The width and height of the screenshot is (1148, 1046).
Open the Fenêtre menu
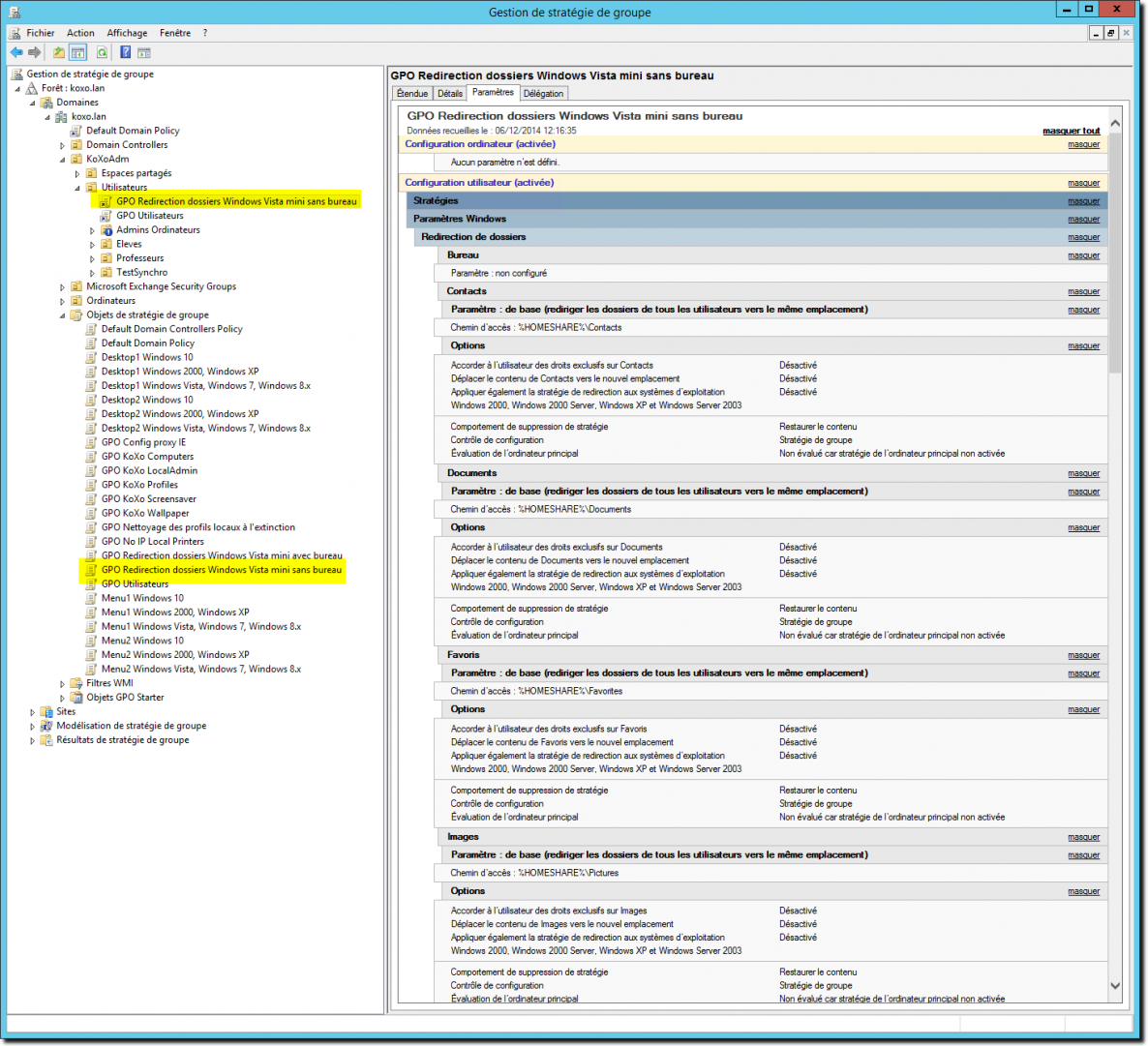[x=175, y=33]
